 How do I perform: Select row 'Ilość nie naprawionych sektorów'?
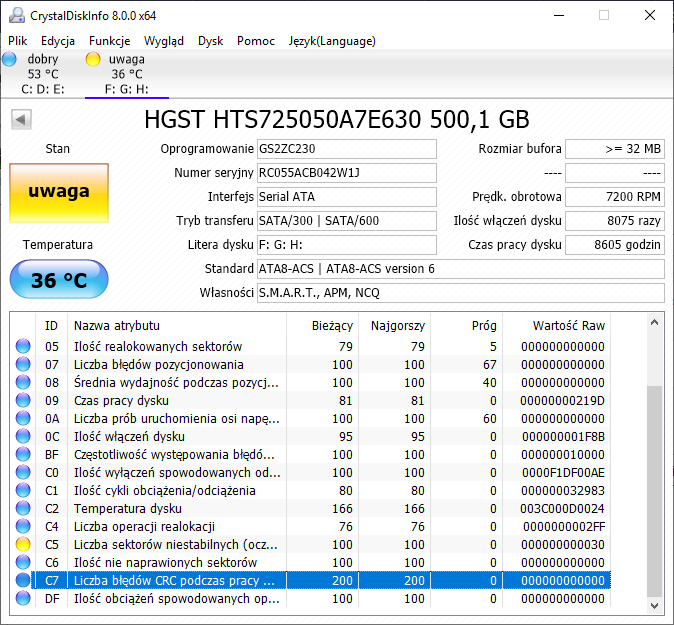point(310,563)
